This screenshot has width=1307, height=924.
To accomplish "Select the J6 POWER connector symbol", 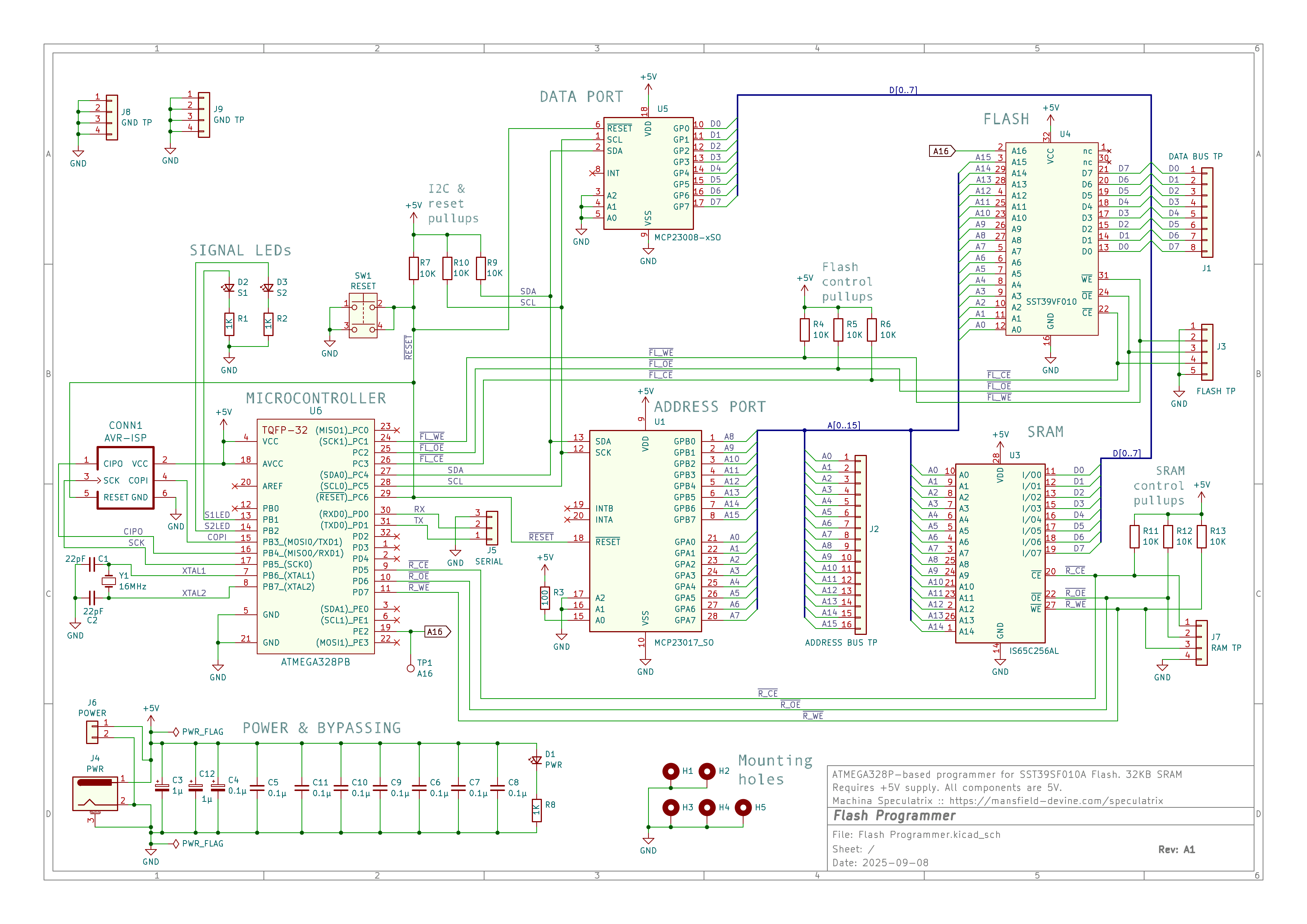I will click(x=92, y=733).
